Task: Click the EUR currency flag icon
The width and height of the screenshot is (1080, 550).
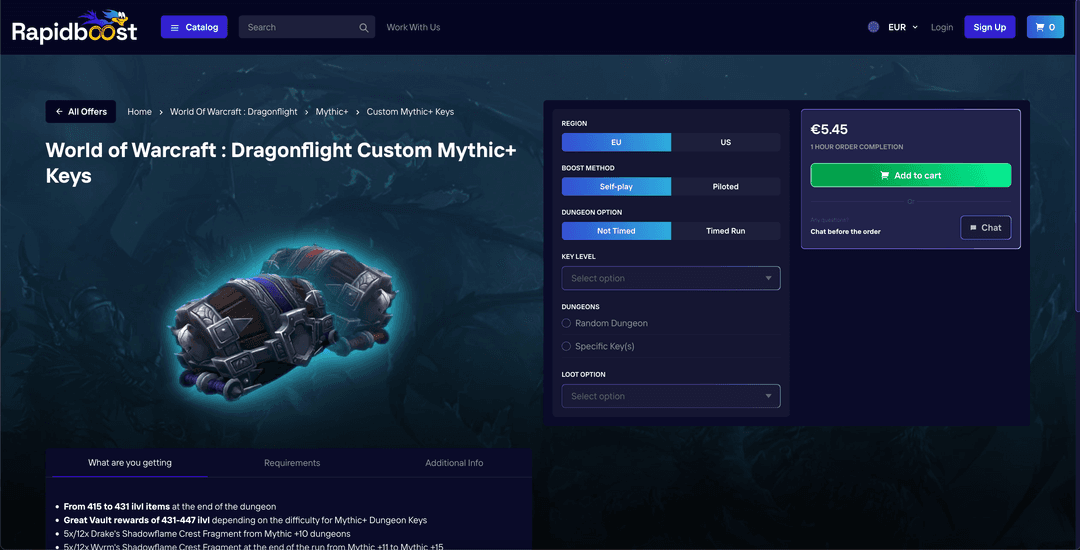Action: [x=873, y=27]
